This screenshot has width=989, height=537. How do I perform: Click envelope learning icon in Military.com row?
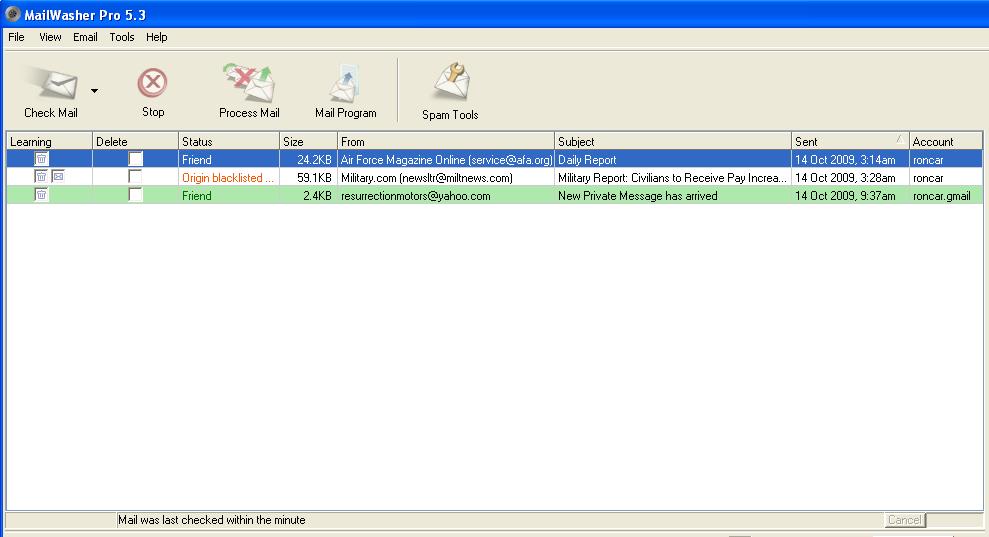pyautogui.click(x=58, y=177)
